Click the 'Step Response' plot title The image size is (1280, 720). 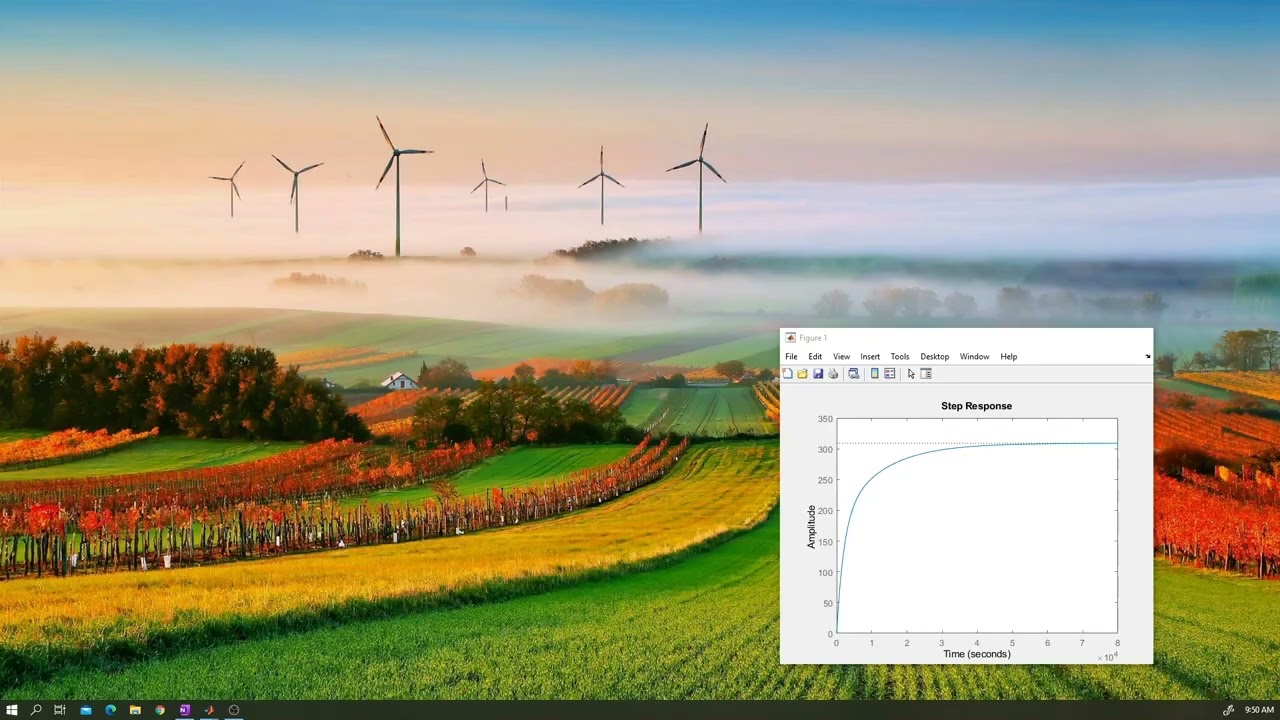pyautogui.click(x=976, y=406)
